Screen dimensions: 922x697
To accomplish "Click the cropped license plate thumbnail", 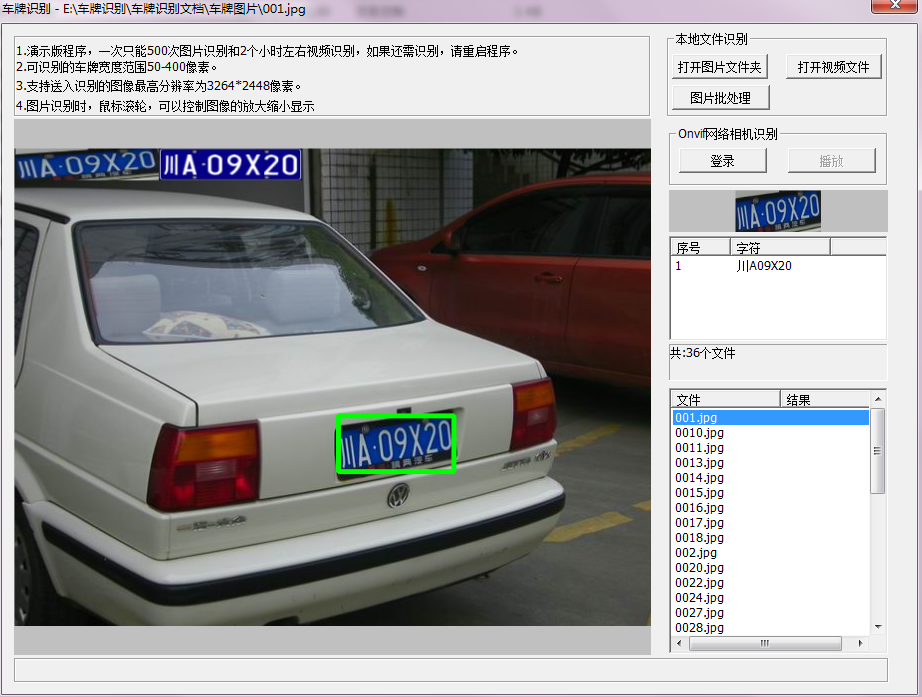I will tap(777, 211).
